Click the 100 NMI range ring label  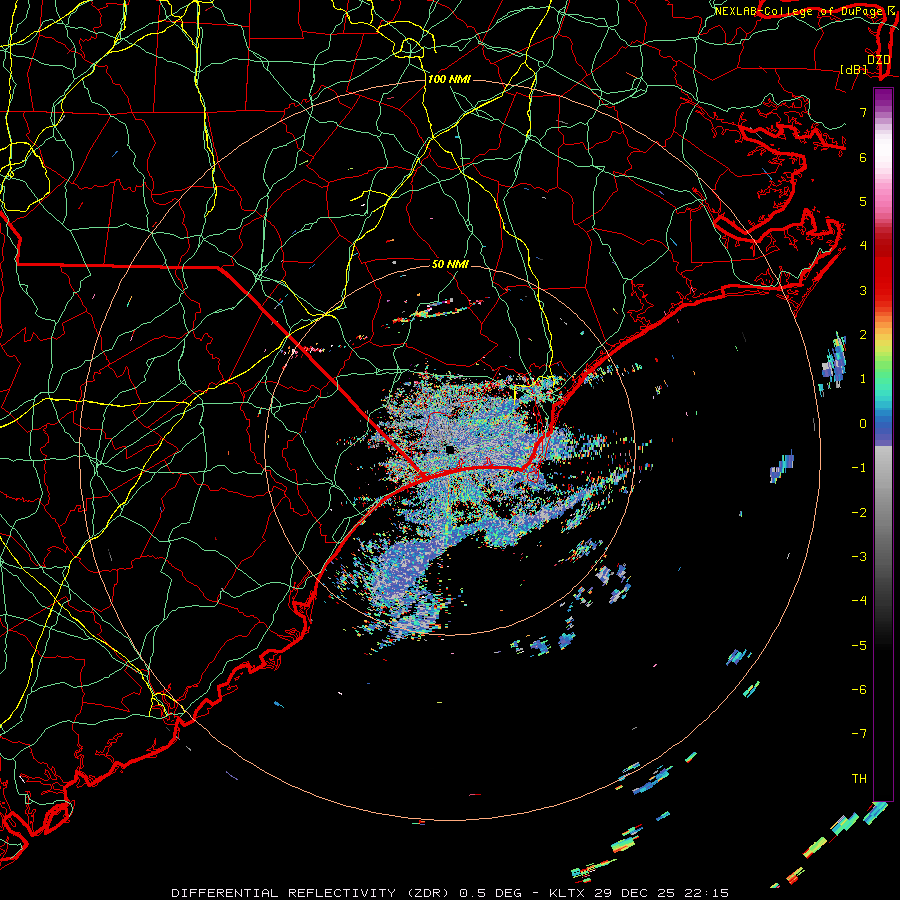pos(449,79)
